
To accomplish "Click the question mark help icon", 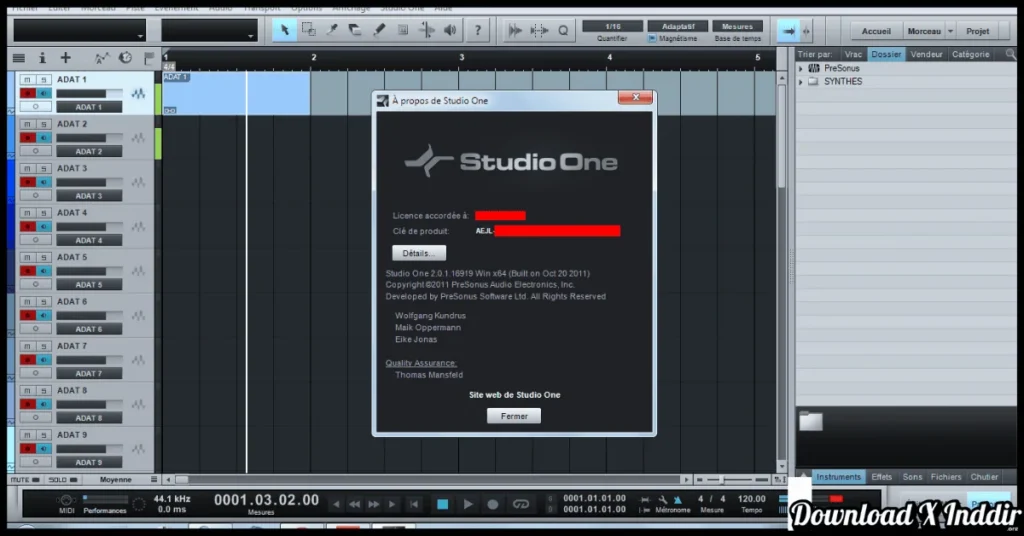I will 477,30.
